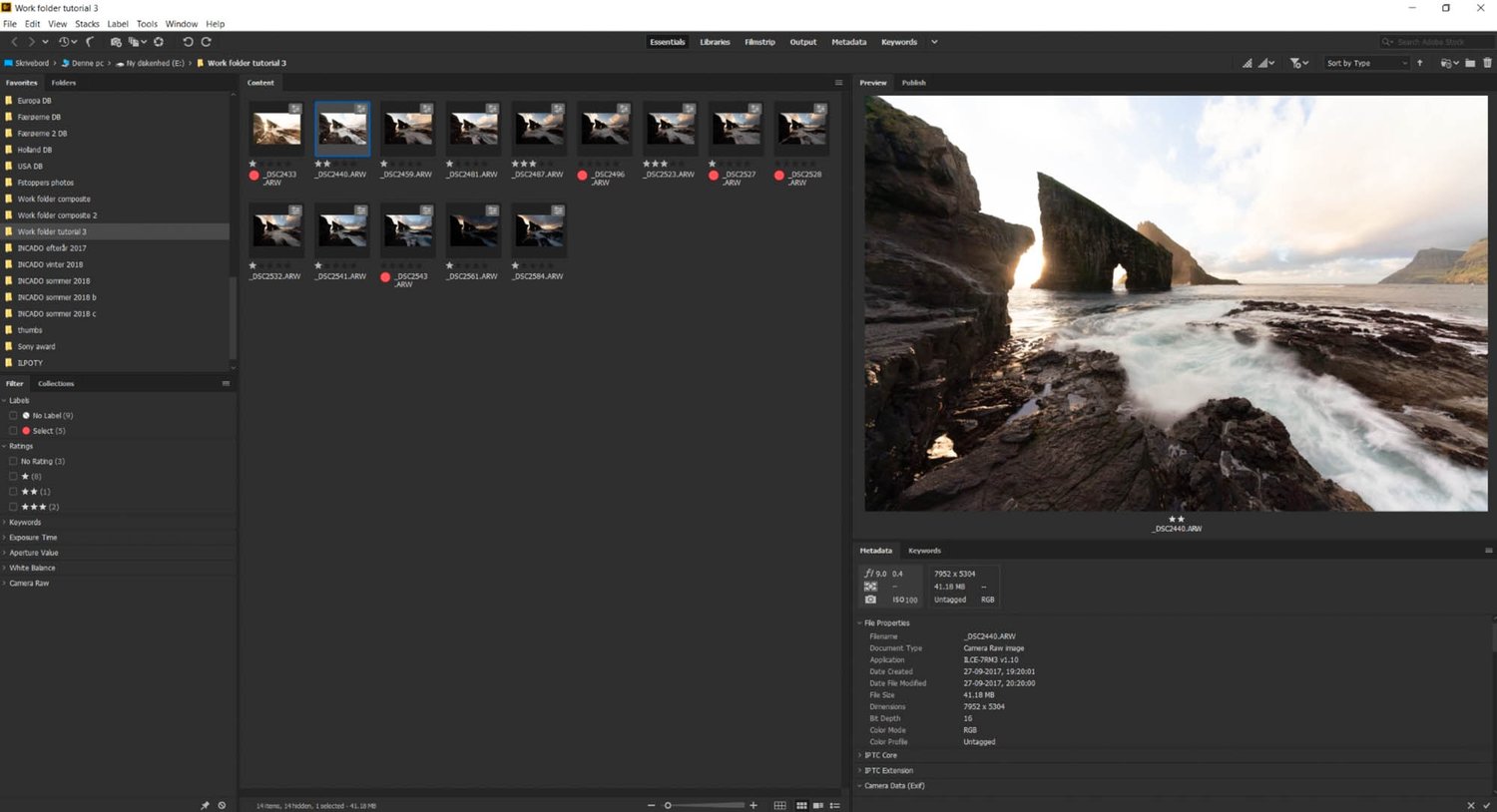Click the Refine/refresh circular icon in toolbar

(x=159, y=42)
